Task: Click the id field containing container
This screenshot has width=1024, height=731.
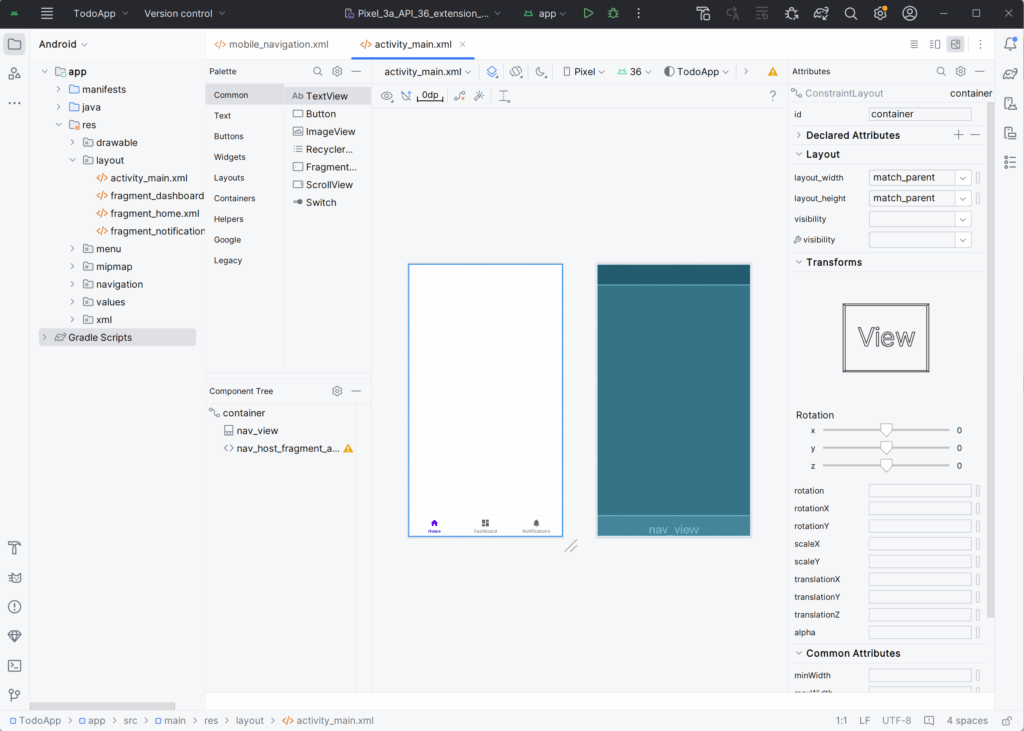Action: point(920,114)
